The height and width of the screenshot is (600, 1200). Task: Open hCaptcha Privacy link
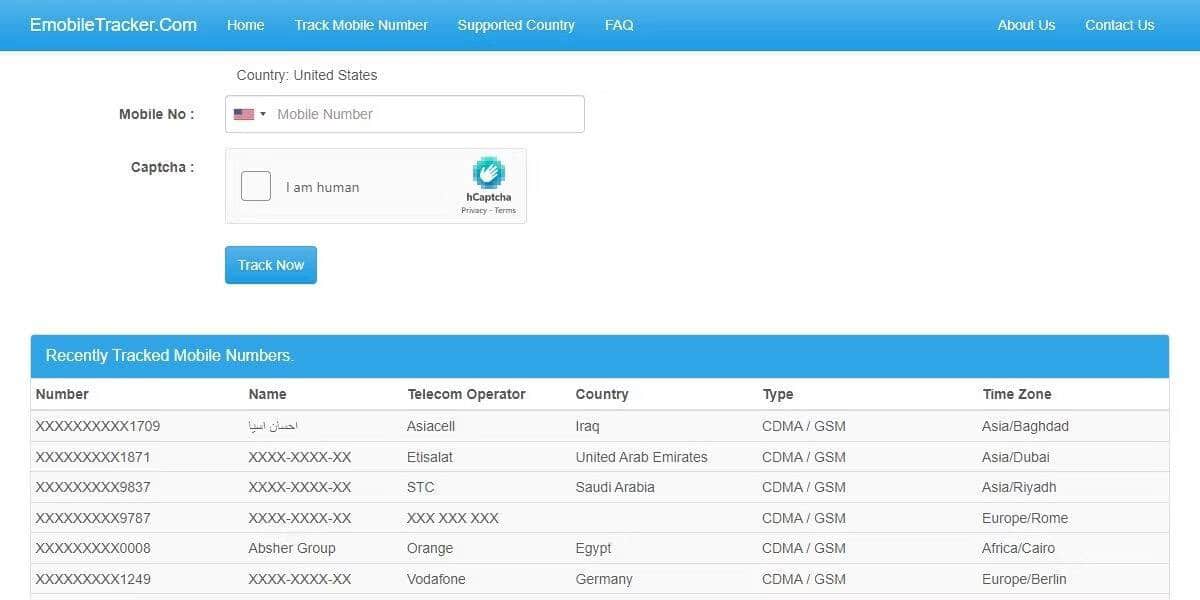point(473,210)
